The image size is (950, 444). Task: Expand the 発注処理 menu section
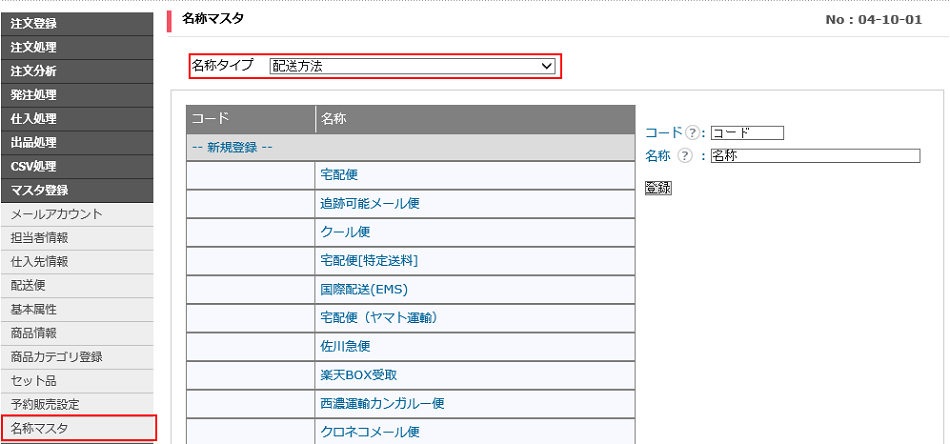pos(76,95)
